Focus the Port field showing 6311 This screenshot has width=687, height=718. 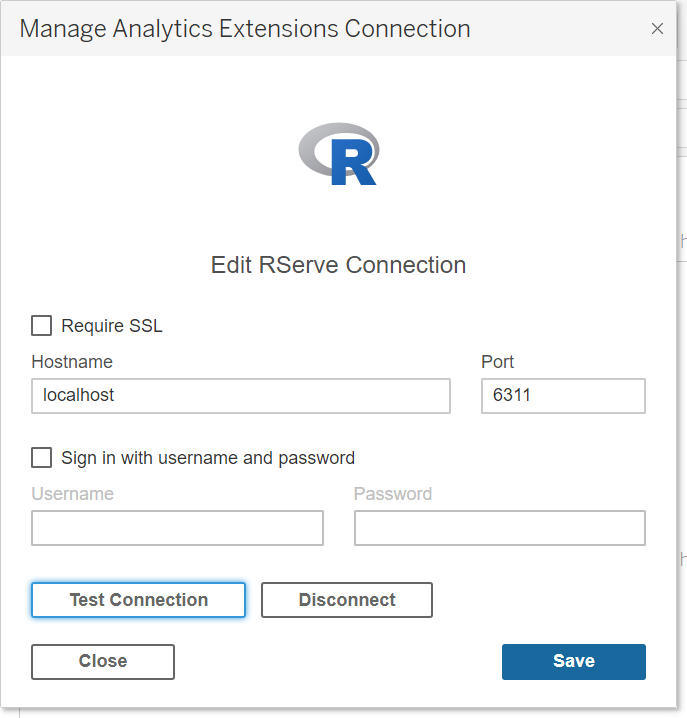[563, 396]
